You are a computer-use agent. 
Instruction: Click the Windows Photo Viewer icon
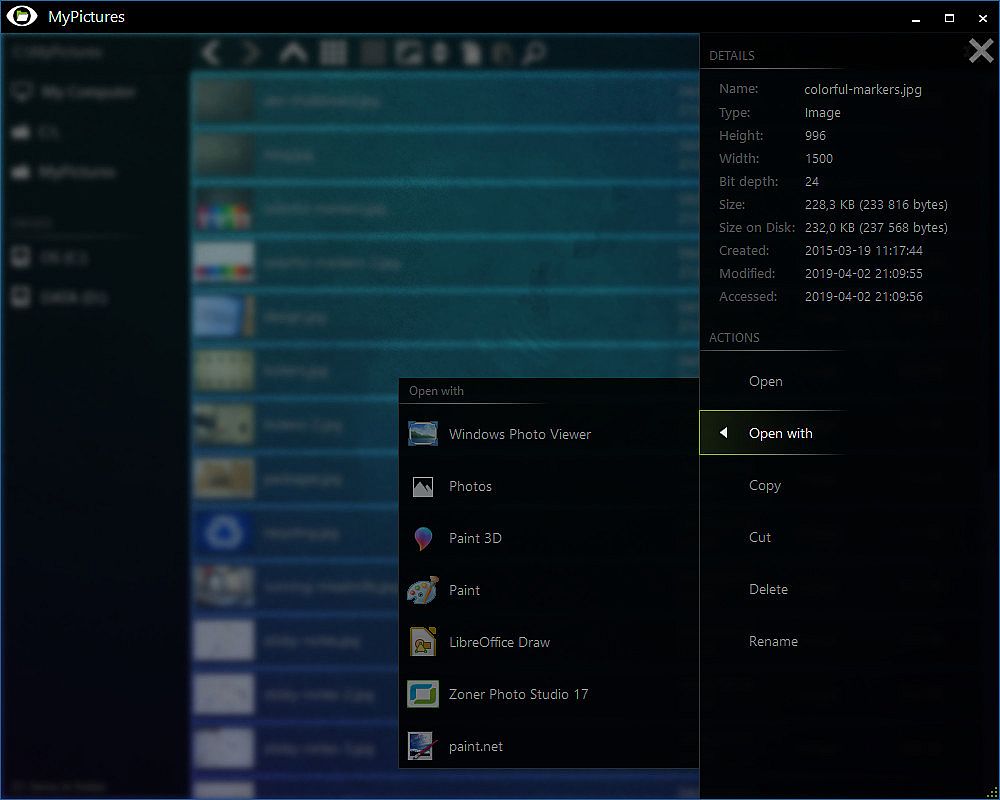tap(423, 434)
